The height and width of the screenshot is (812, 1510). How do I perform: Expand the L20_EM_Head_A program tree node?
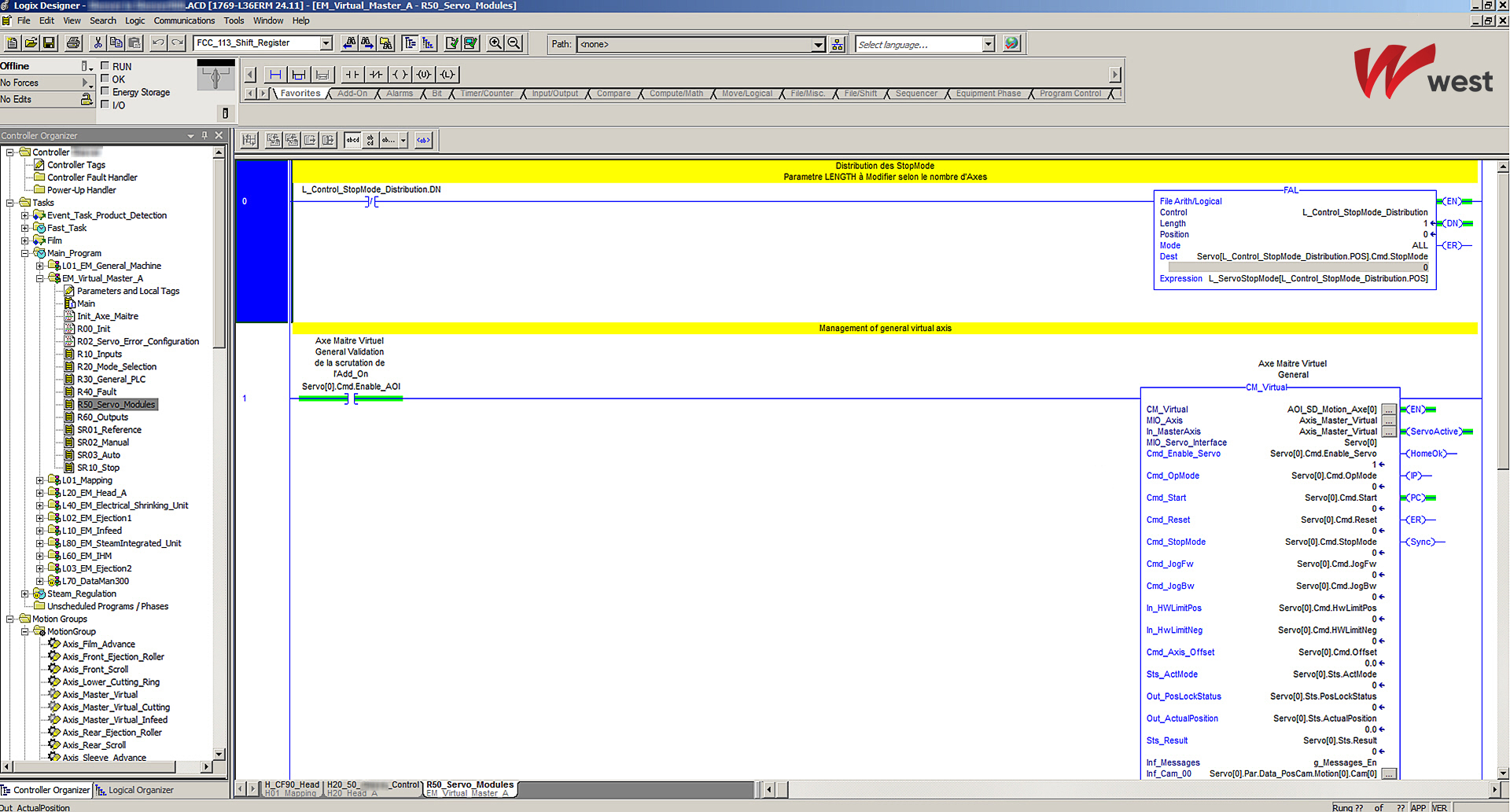[40, 493]
